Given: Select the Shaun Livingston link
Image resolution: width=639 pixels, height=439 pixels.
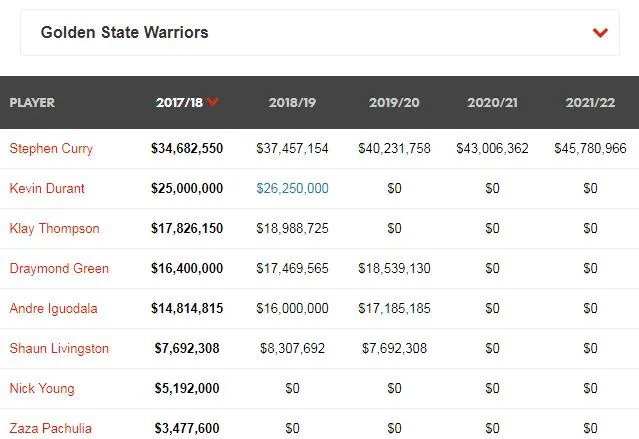Looking at the screenshot, I should click(x=59, y=348).
